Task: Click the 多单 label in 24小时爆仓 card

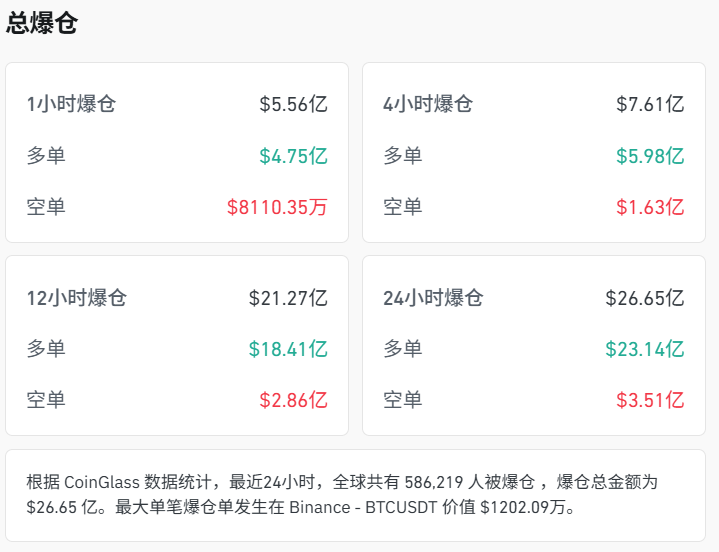Action: click(402, 350)
